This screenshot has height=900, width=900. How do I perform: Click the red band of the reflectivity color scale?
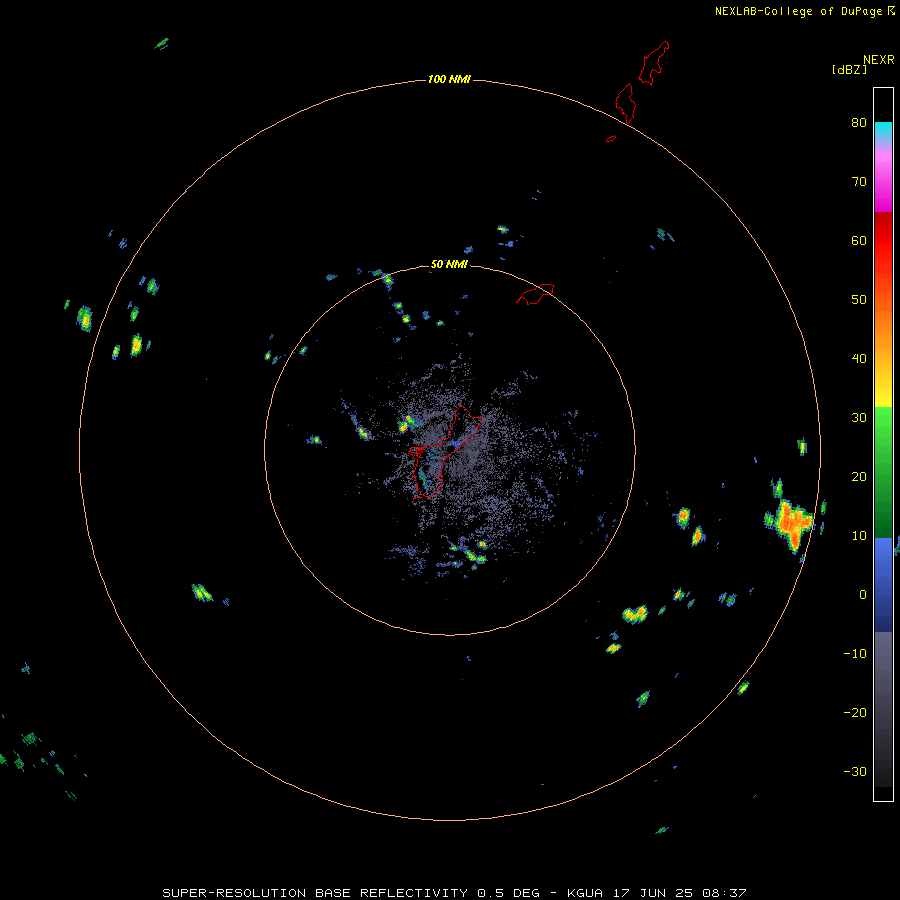click(883, 241)
